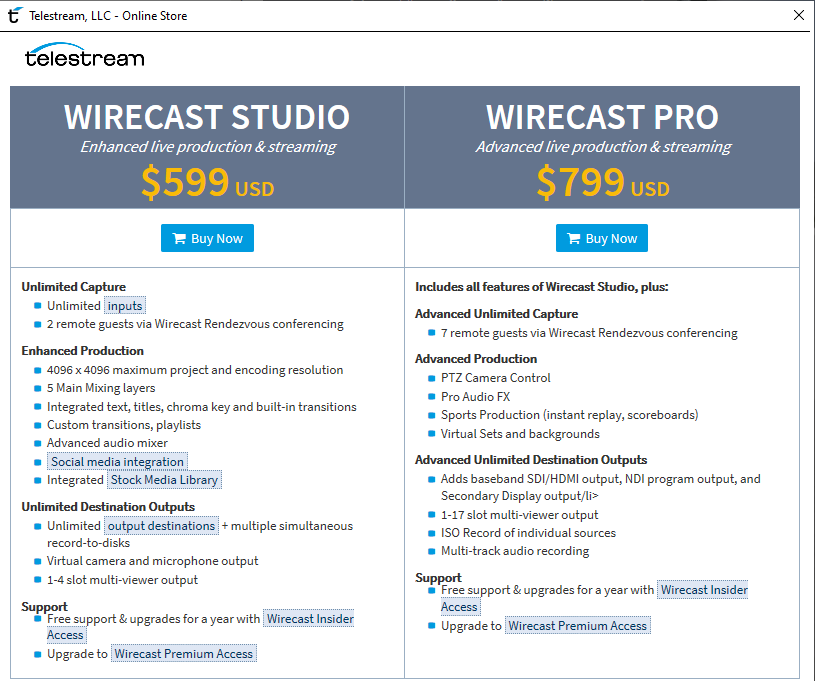Open the Social media integration link
The image size is (815, 681).
click(117, 462)
